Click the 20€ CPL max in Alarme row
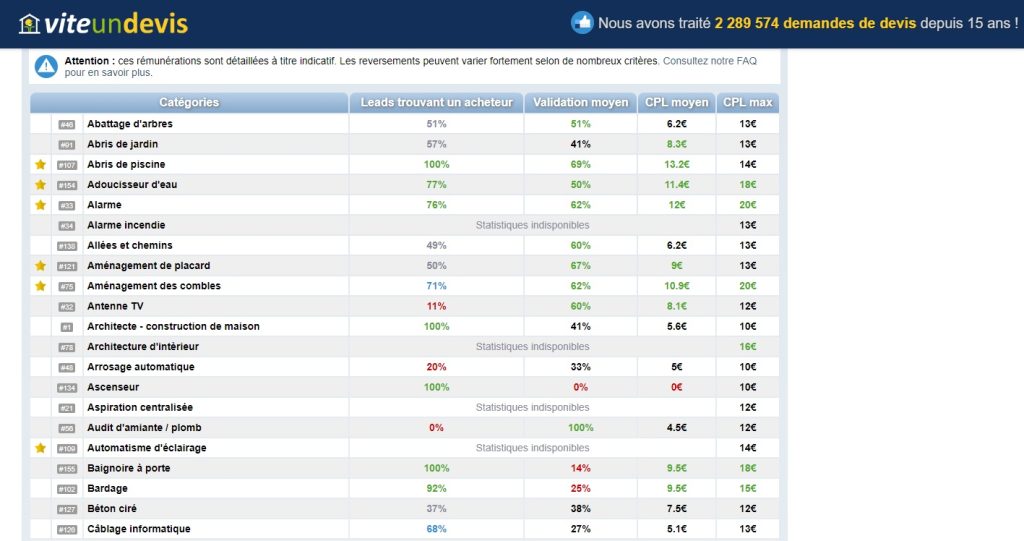The height and width of the screenshot is (541, 1024). [748, 205]
